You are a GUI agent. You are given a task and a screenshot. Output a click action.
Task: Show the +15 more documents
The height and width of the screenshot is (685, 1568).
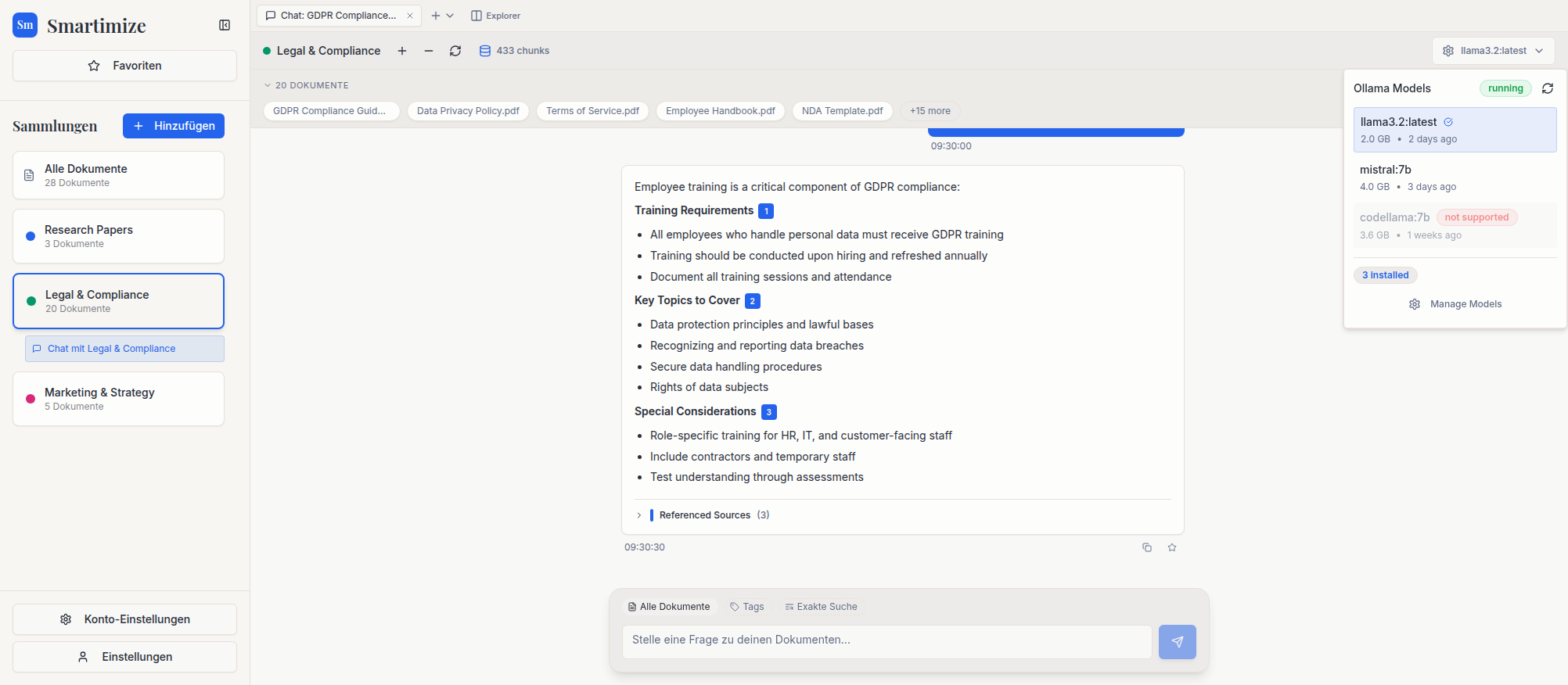tap(930, 111)
